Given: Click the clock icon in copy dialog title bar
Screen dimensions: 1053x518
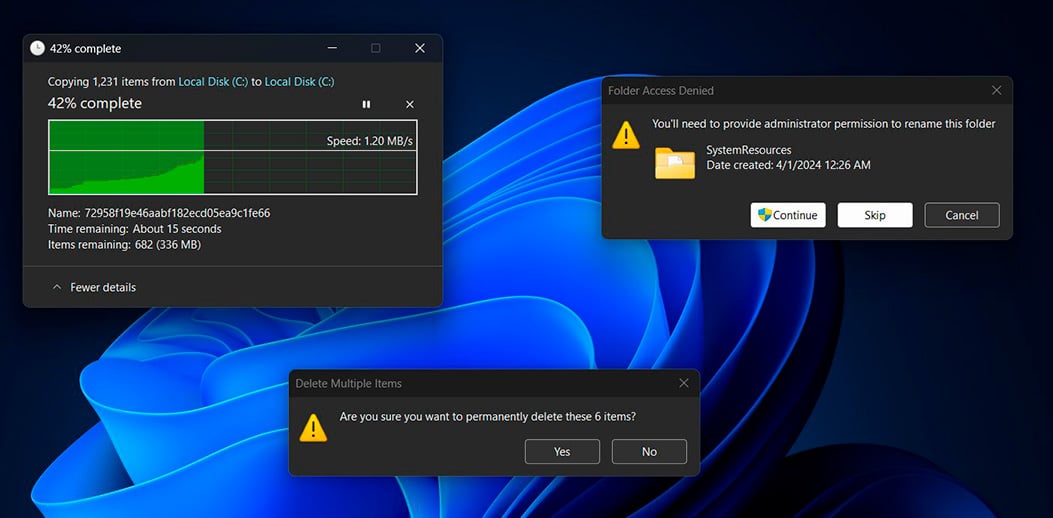Looking at the screenshot, I should pyautogui.click(x=37, y=48).
